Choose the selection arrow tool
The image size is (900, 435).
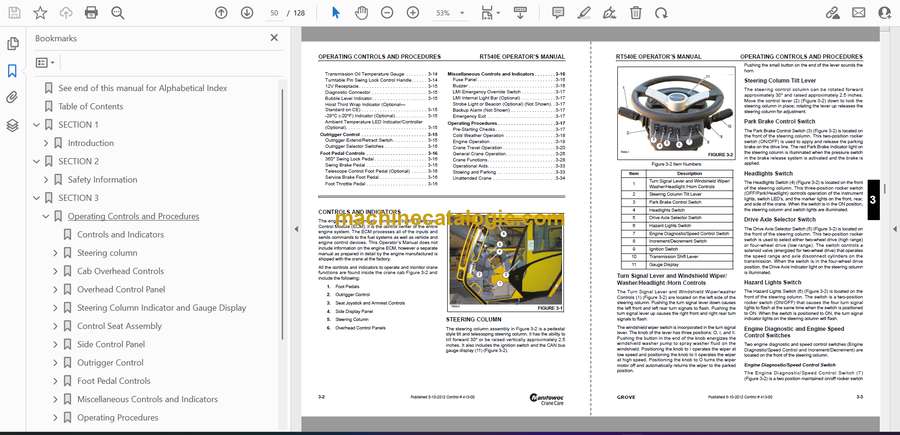coord(336,13)
